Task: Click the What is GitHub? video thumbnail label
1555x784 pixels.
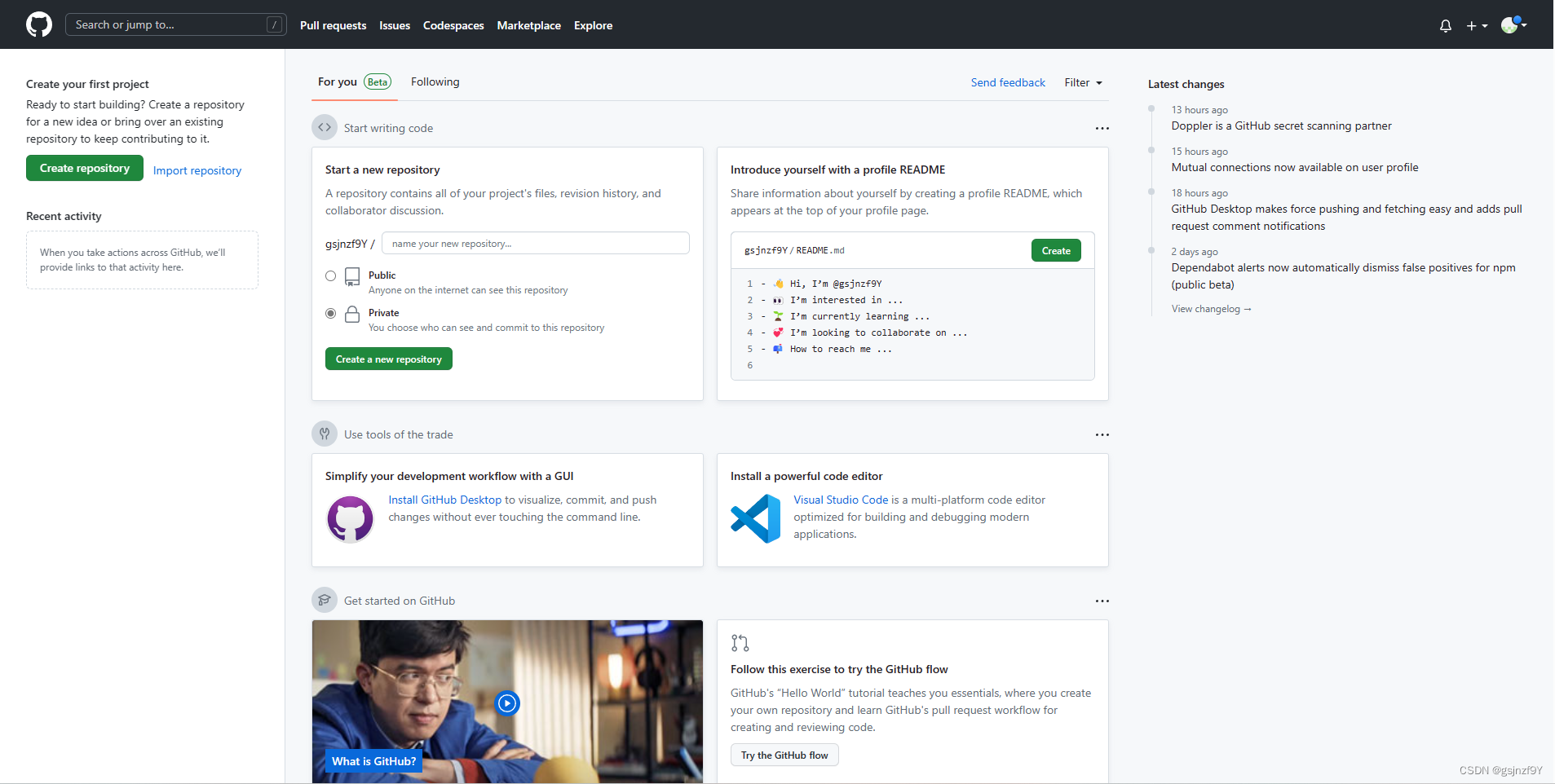Action: coord(373,761)
